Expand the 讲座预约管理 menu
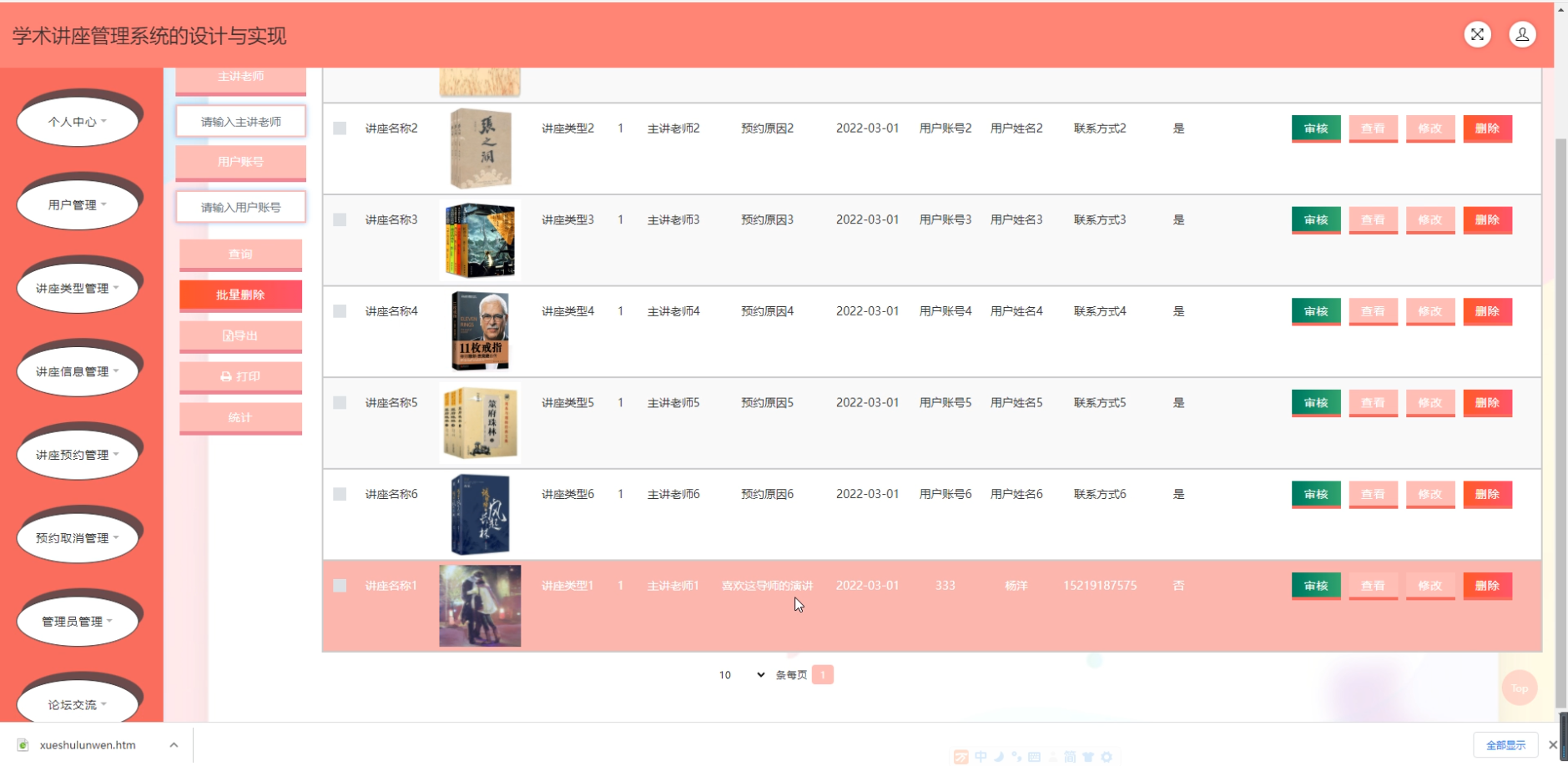 click(78, 455)
